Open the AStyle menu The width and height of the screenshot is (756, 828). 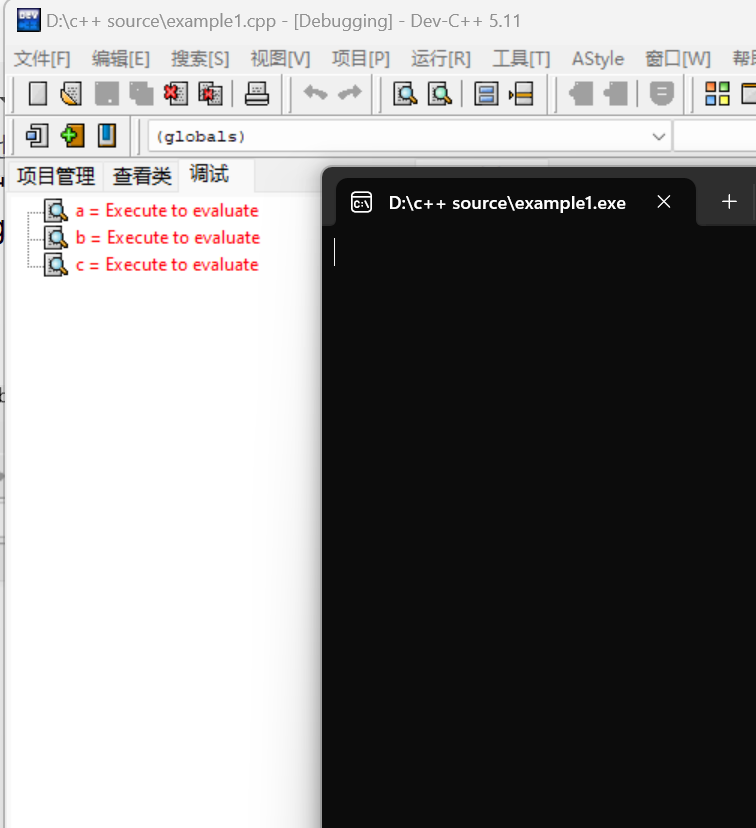(598, 59)
